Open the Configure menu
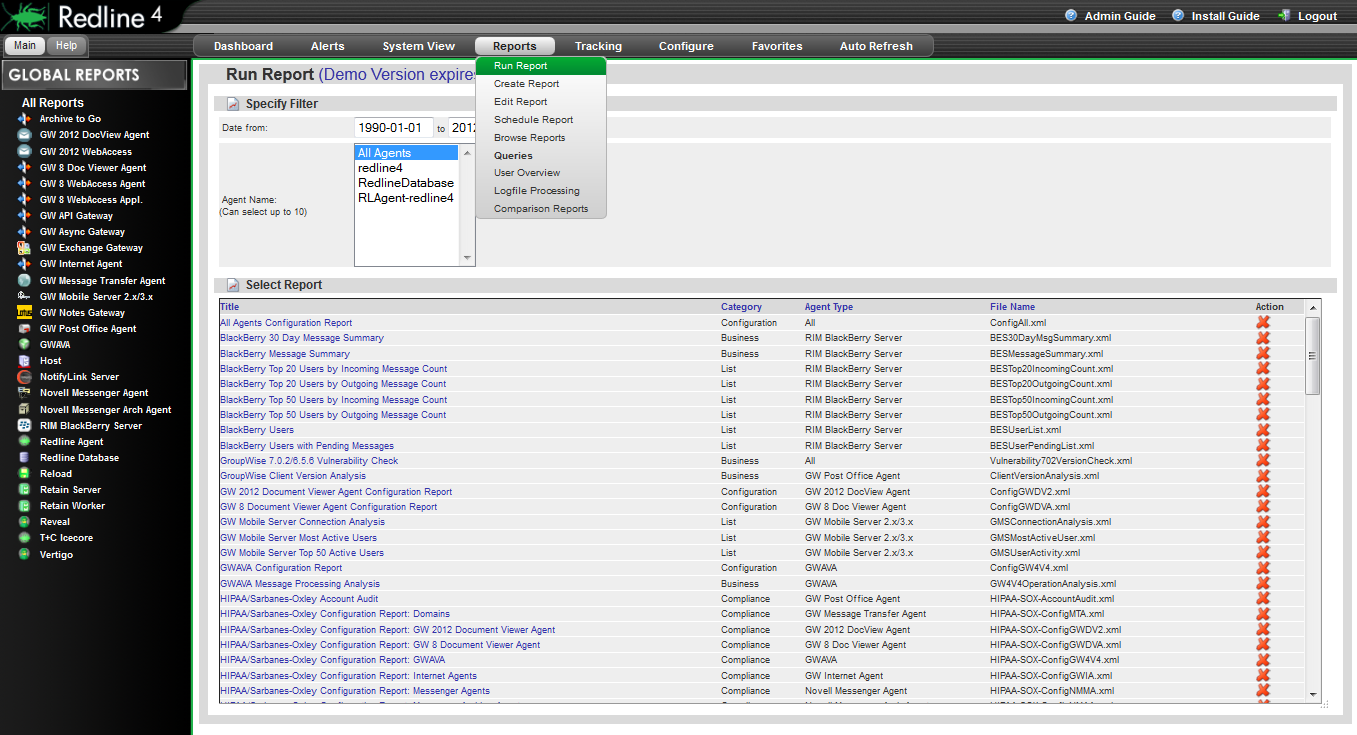 point(686,46)
